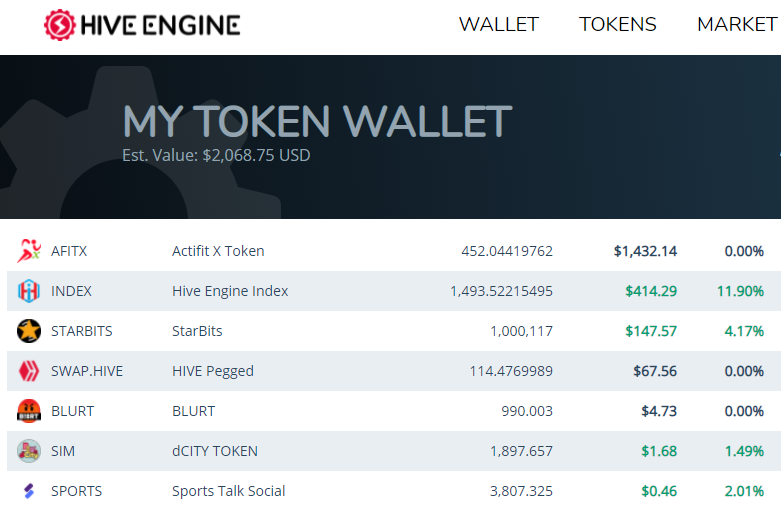781x510 pixels.
Task: Click the 1.49% change value
Action: point(744,451)
